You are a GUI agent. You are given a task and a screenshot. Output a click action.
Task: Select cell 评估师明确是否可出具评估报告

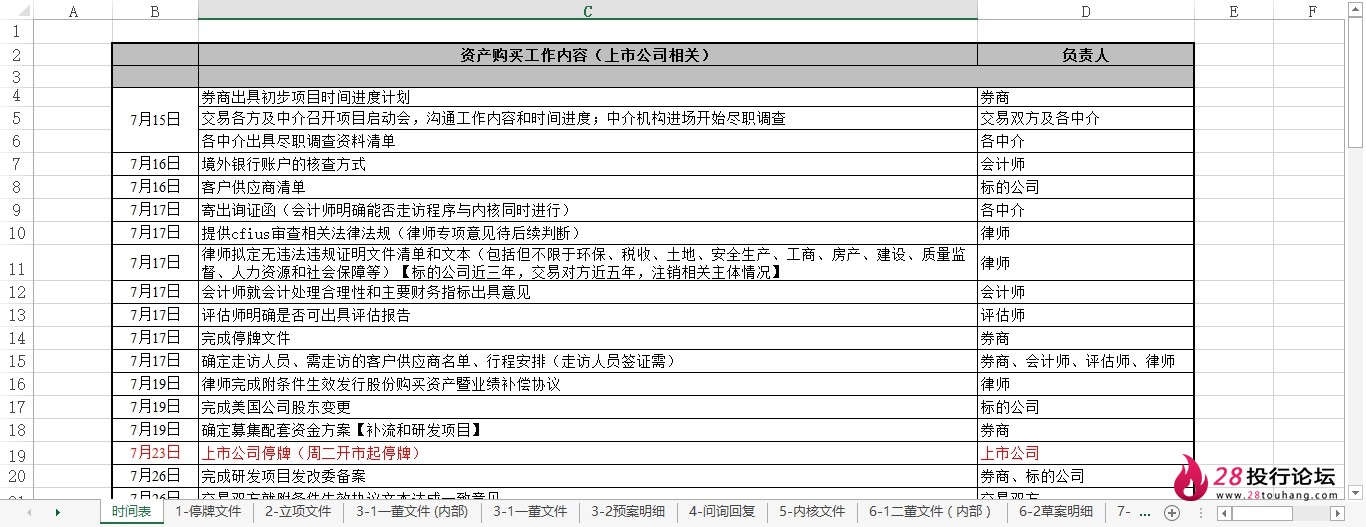point(588,314)
